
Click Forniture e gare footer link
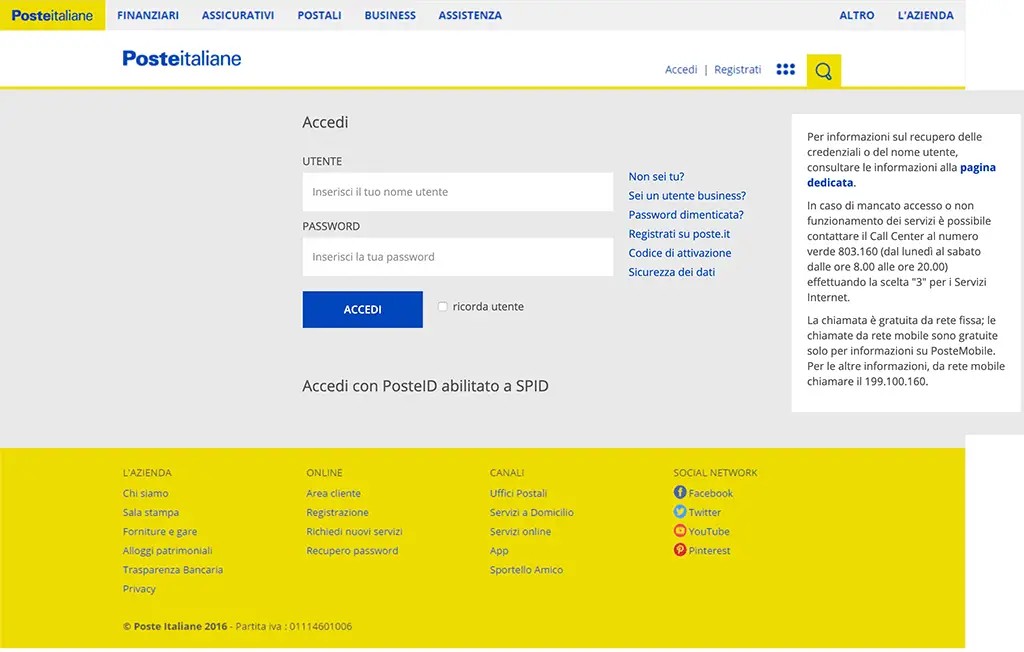160,531
